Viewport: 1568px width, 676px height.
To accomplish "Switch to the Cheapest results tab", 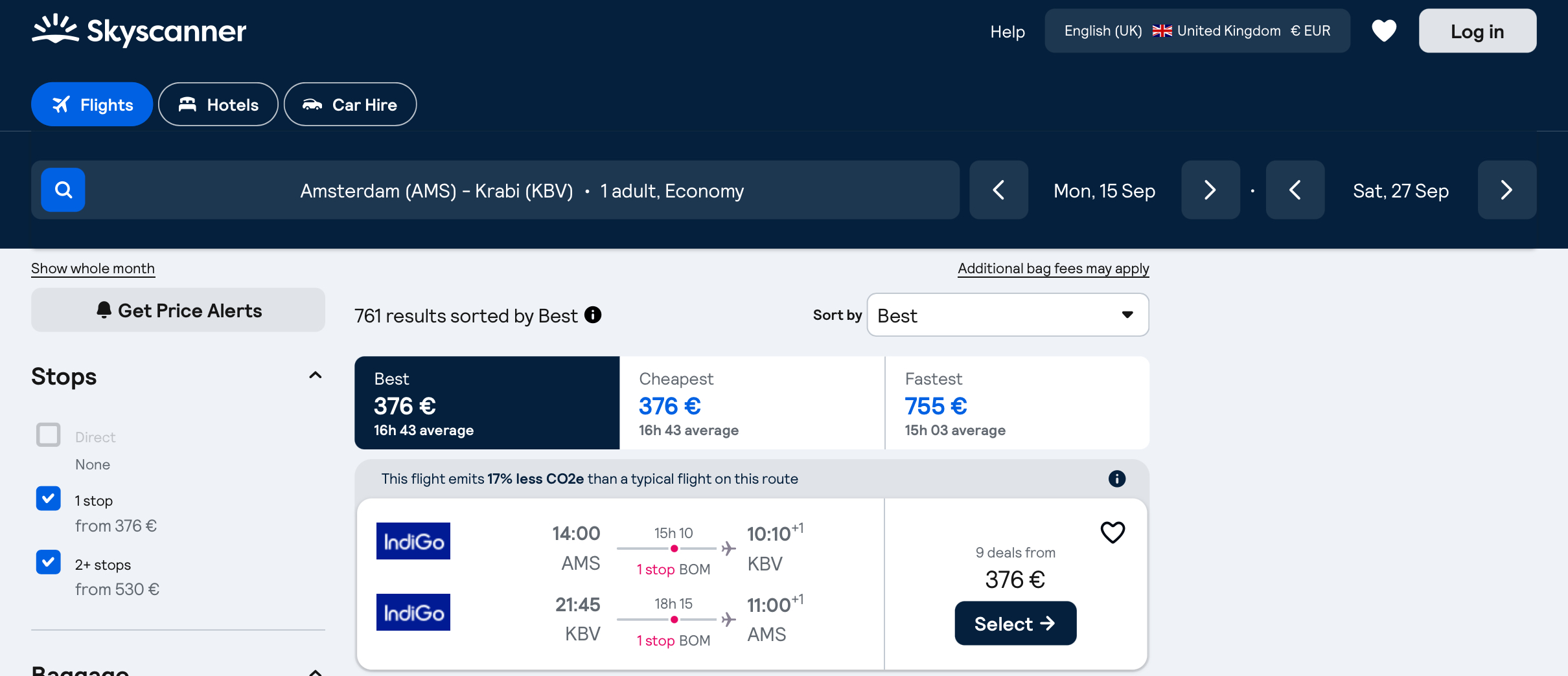I will point(752,403).
